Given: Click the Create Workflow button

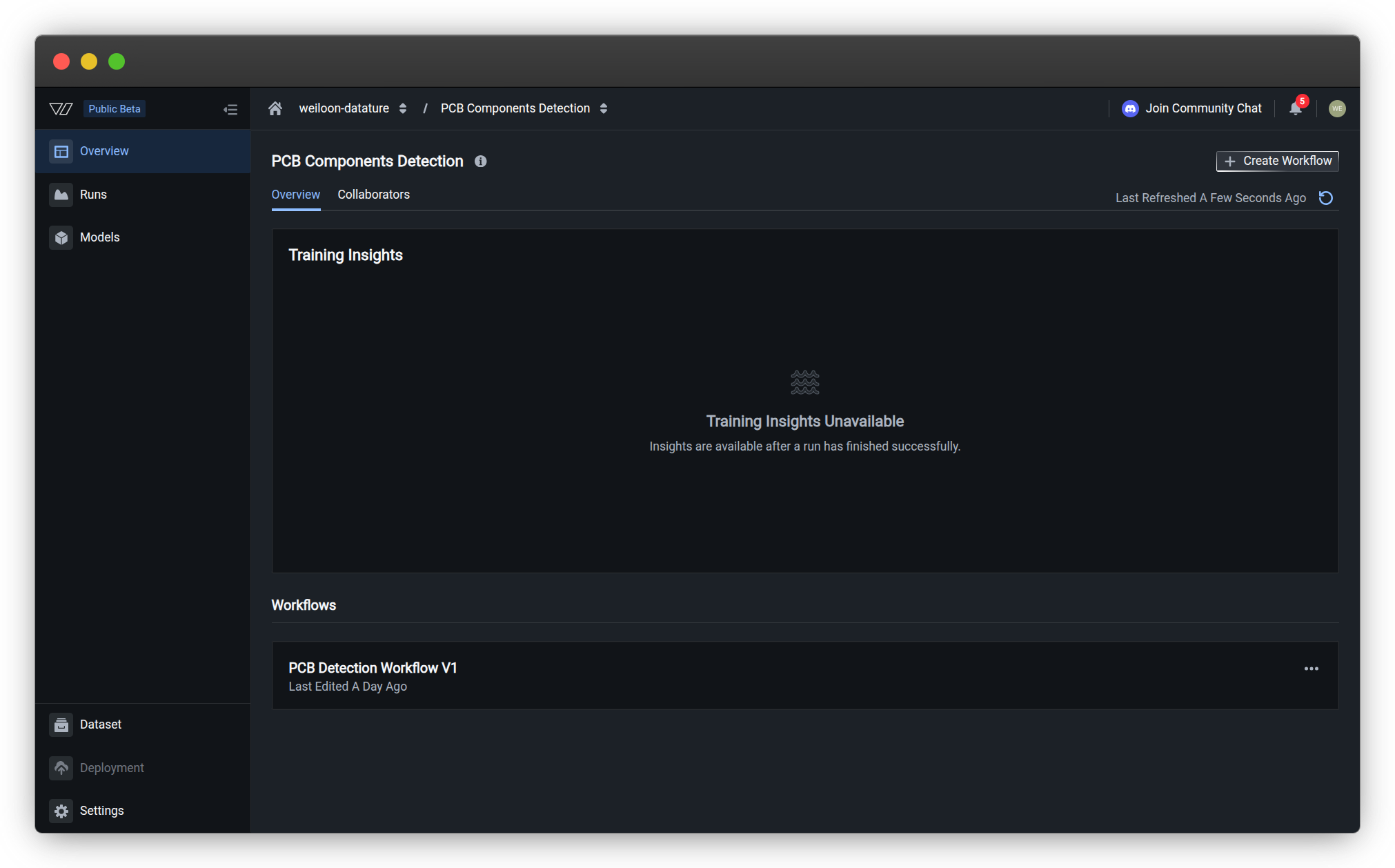Looking at the screenshot, I should 1277,161.
